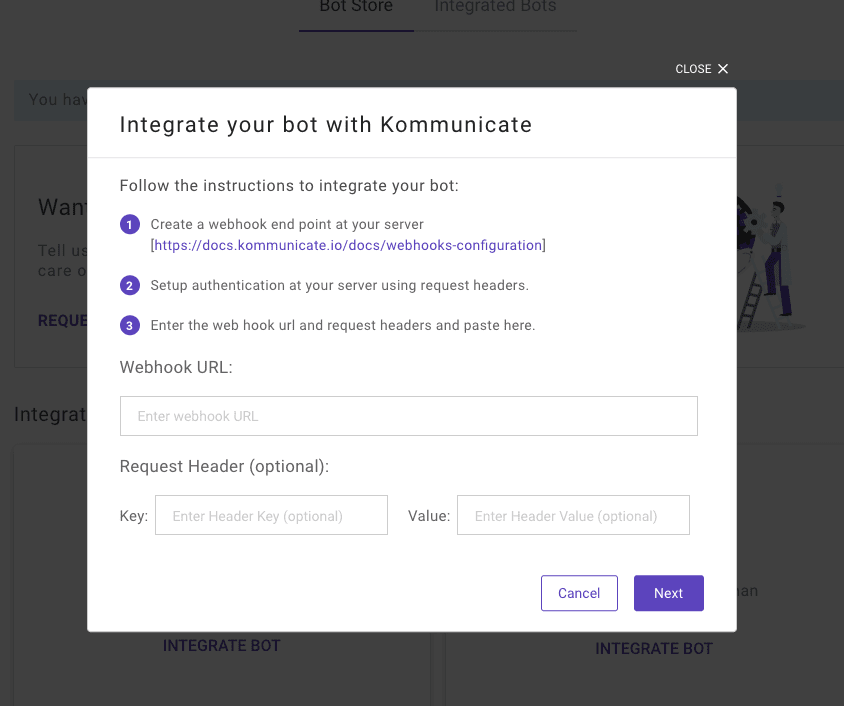844x706 pixels.
Task: Open the webhooks-configuration docs link
Action: [x=348, y=245]
